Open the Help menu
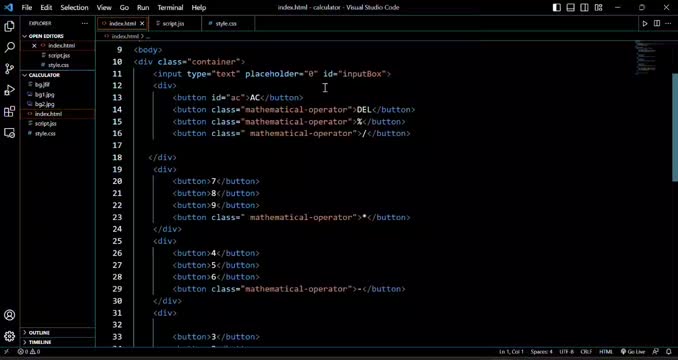Viewport: 678px width, 360px height. point(198,7)
